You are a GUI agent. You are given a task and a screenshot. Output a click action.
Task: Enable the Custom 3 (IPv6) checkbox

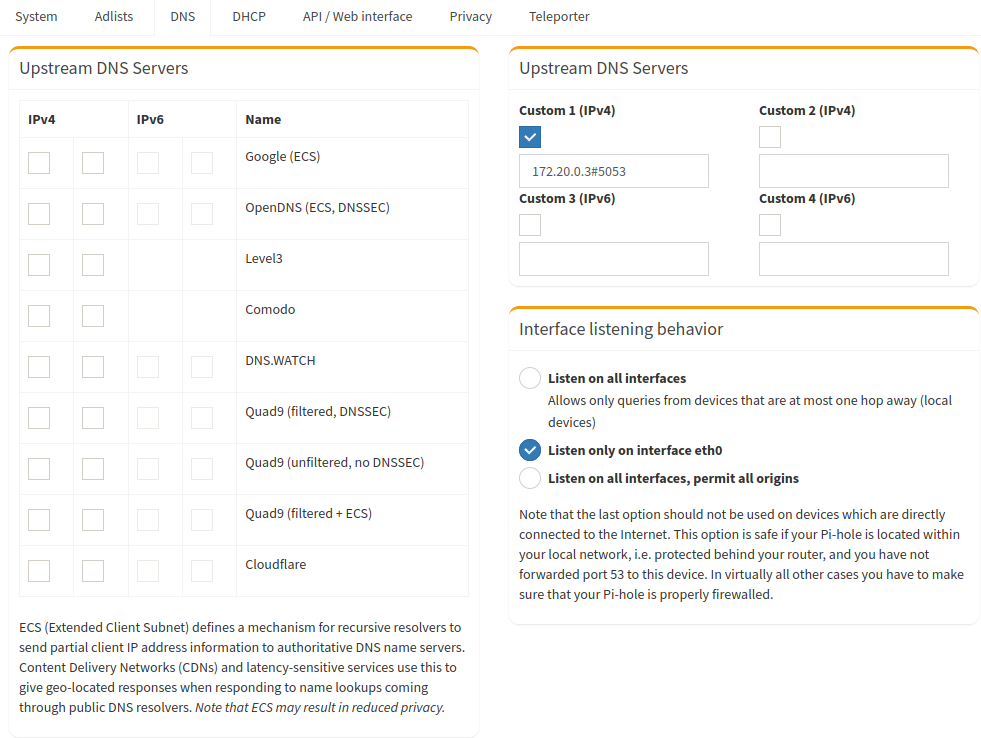pyautogui.click(x=530, y=225)
